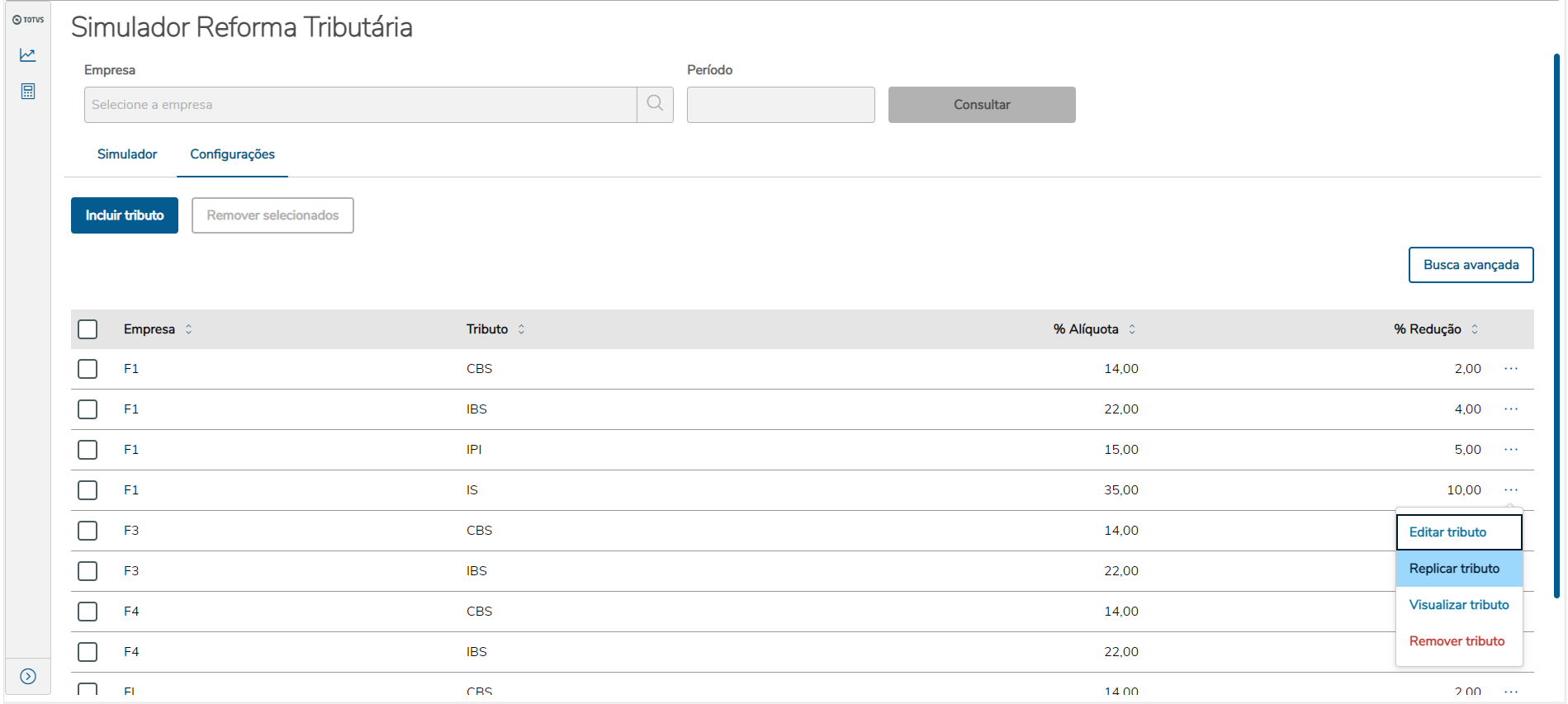The height and width of the screenshot is (704, 1568).
Task: Sort by % Alíquota column arrows
Action: [1132, 329]
